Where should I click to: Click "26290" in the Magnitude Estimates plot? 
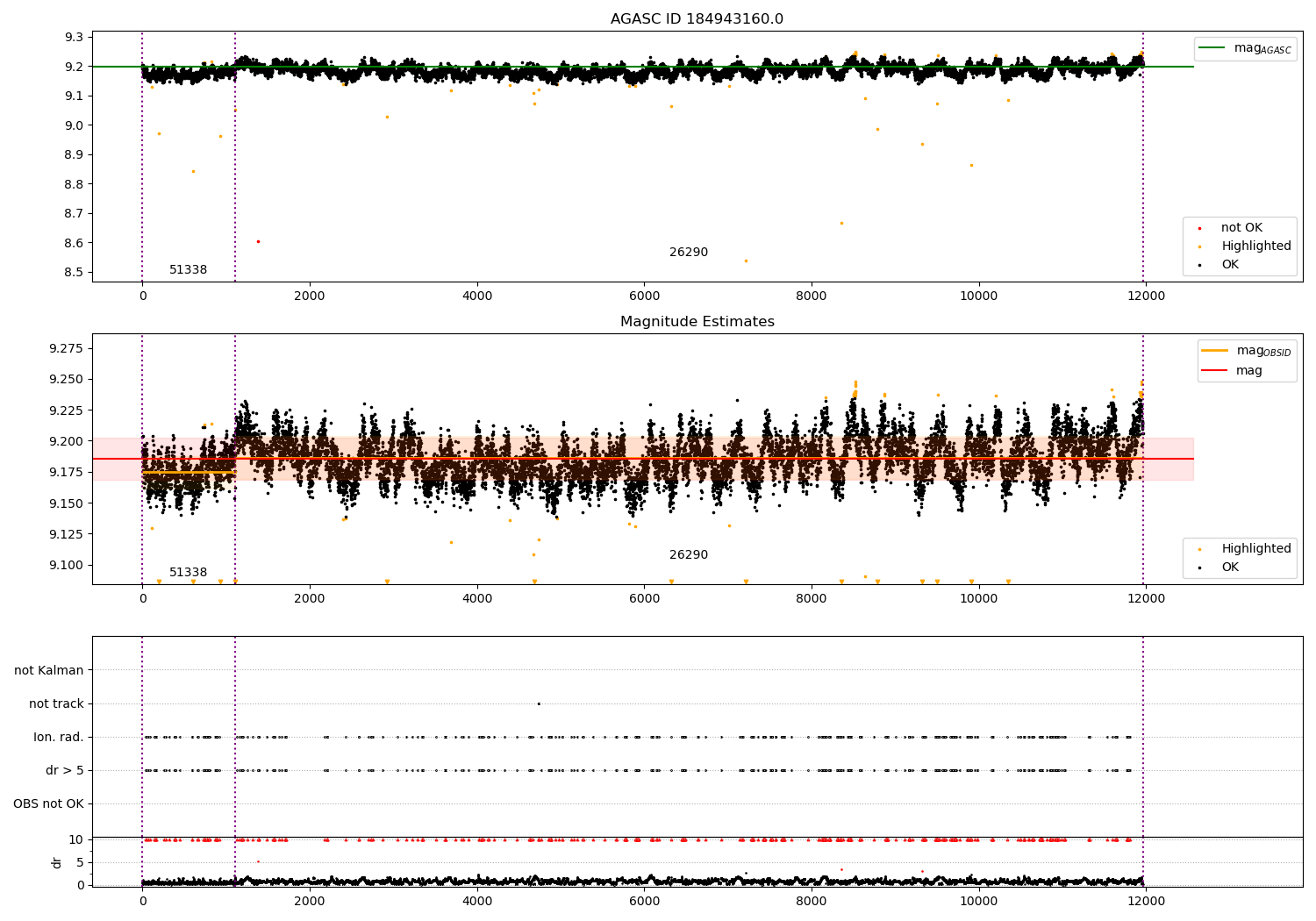click(x=689, y=555)
